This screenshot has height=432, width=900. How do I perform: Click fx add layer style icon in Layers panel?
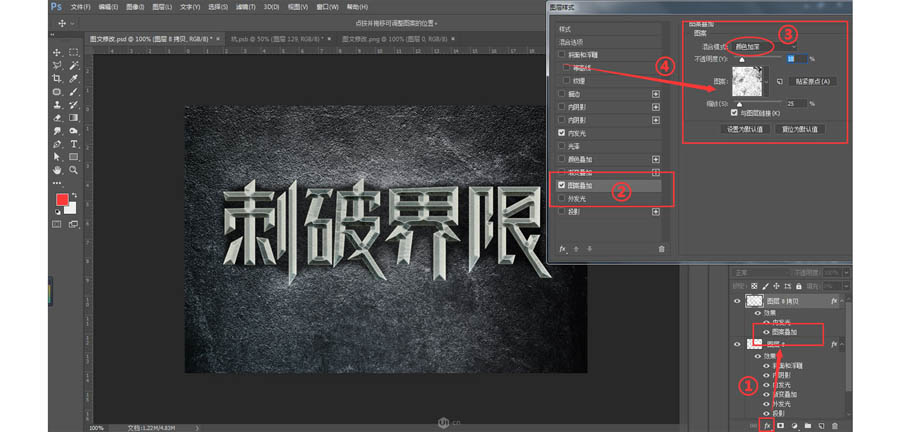pyautogui.click(x=767, y=426)
